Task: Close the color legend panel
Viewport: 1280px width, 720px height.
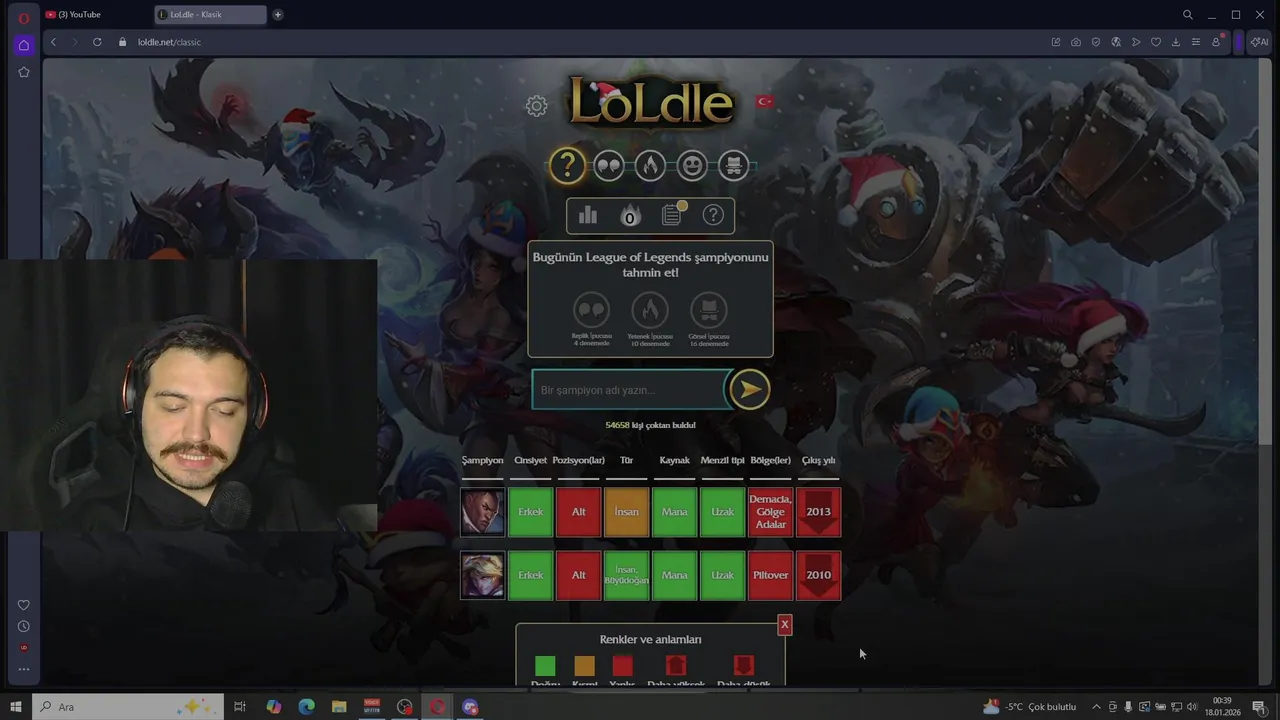Action: pyautogui.click(x=784, y=624)
